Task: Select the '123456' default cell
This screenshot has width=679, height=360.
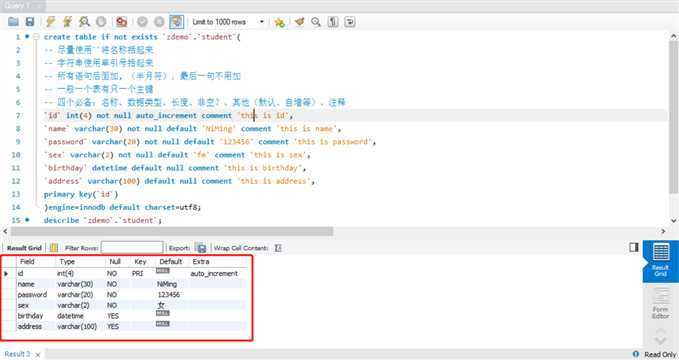Action: [x=169, y=295]
